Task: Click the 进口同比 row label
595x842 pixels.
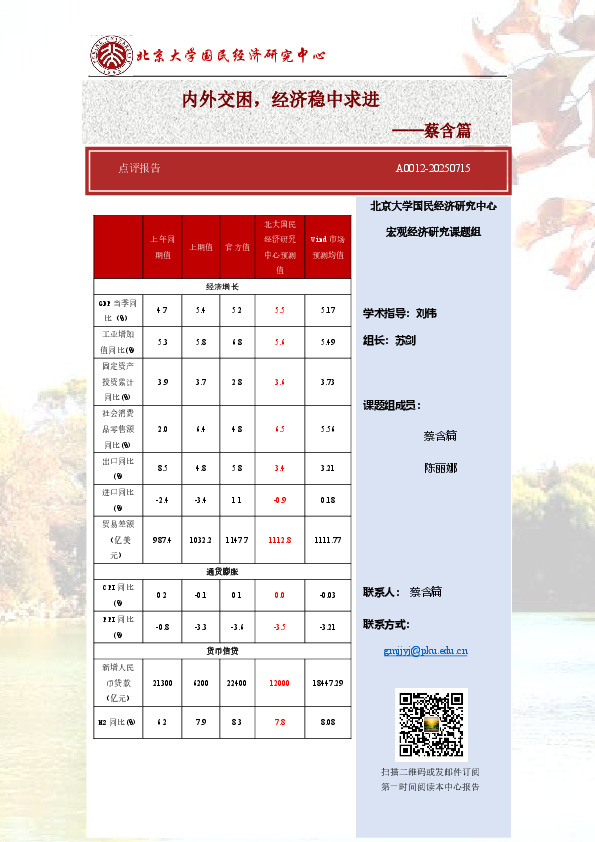Action: tap(118, 500)
